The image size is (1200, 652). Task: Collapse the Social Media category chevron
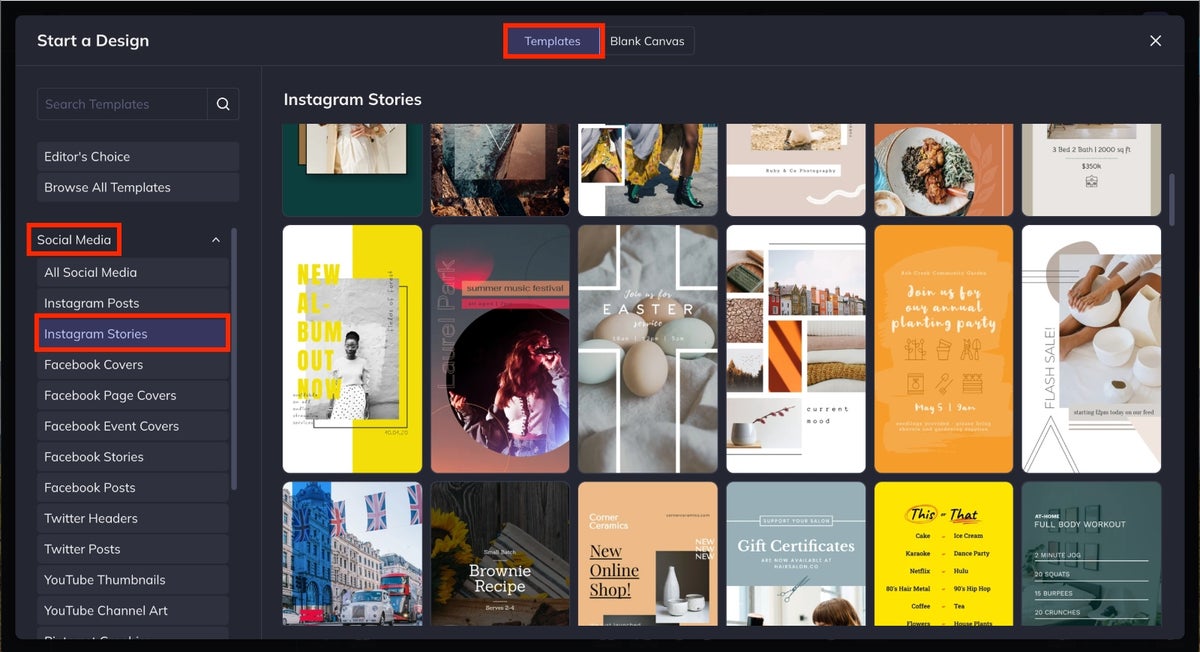coord(215,239)
